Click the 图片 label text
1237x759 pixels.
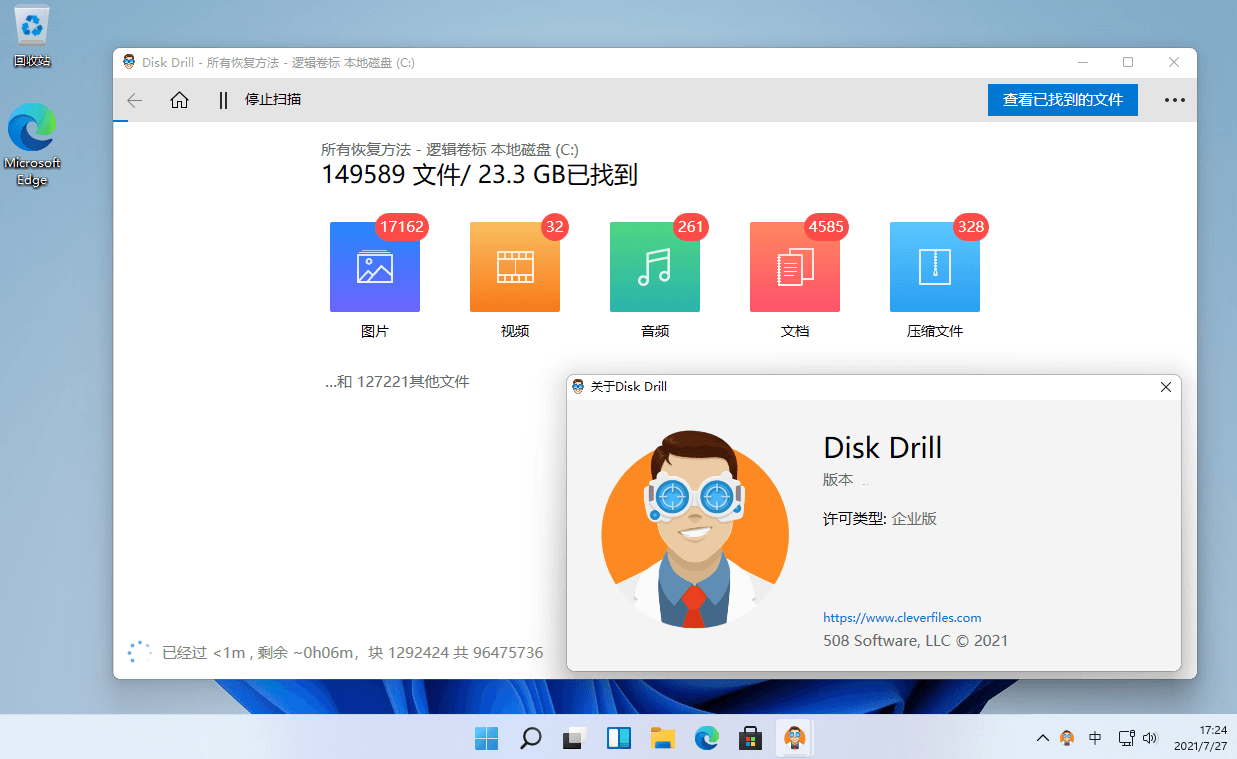(375, 331)
